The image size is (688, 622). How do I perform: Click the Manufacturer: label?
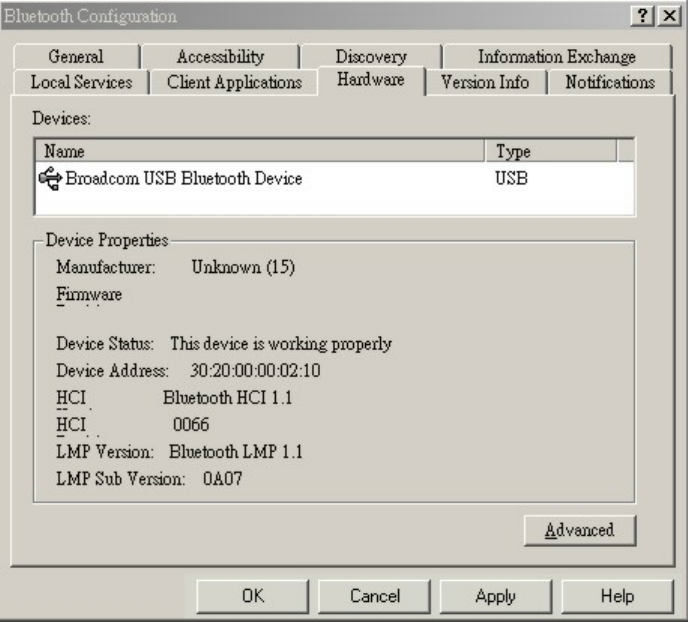tap(106, 267)
